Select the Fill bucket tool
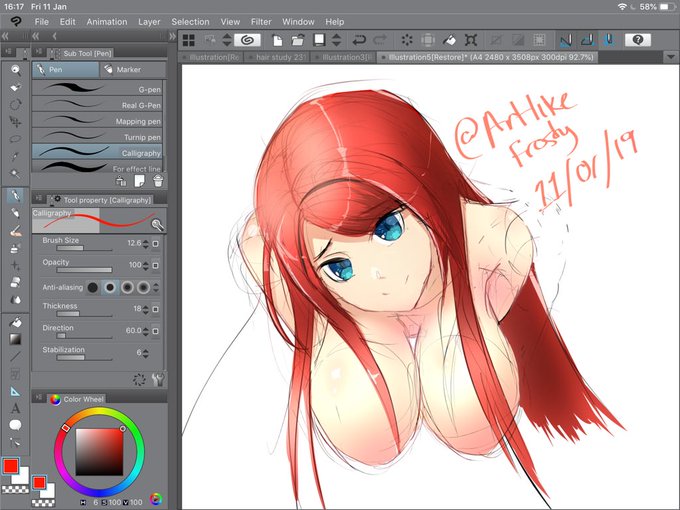The height and width of the screenshot is (510, 680). tap(15, 322)
